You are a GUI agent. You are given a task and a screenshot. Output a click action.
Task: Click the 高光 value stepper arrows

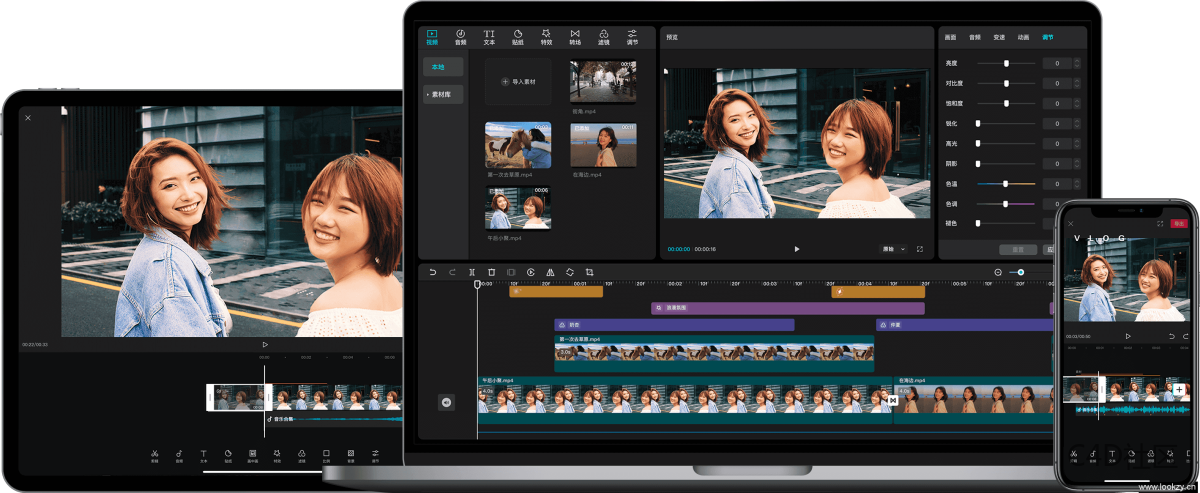[x=1077, y=143]
